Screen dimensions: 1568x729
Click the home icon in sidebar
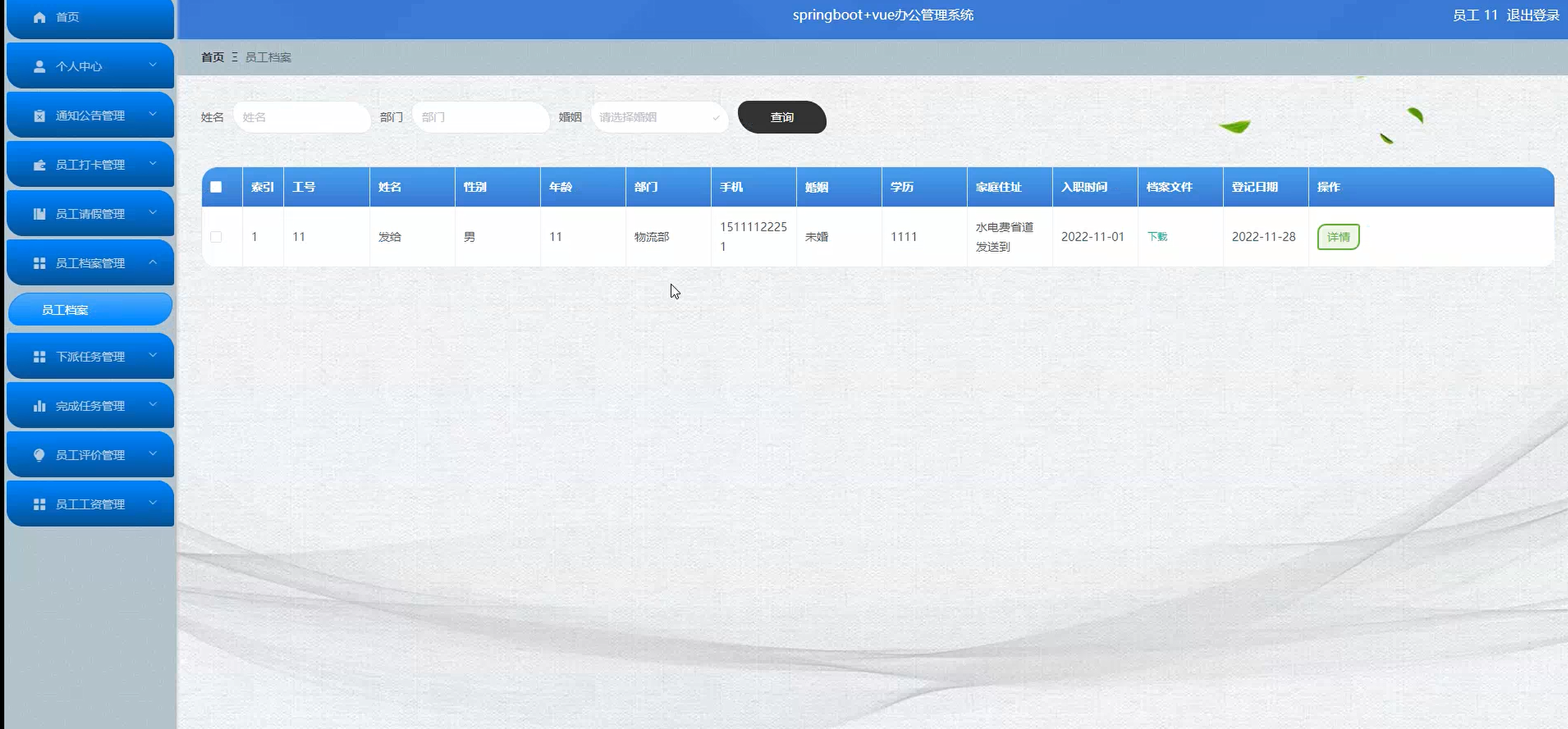tap(39, 17)
